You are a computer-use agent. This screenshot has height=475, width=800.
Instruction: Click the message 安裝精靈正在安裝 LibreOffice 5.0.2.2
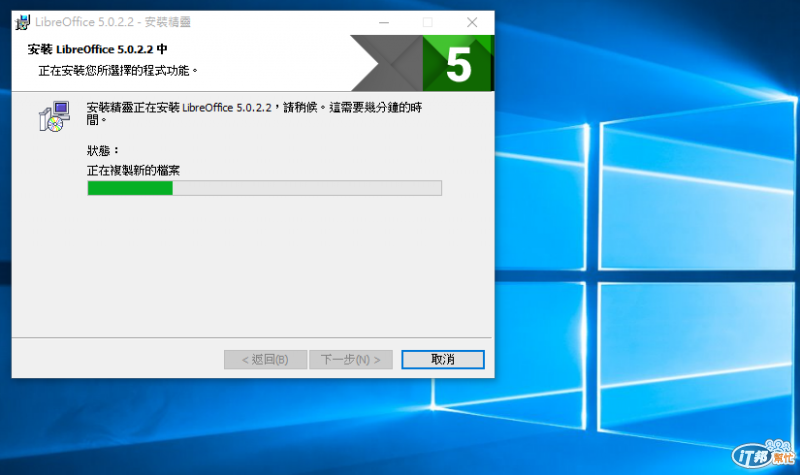click(x=254, y=113)
